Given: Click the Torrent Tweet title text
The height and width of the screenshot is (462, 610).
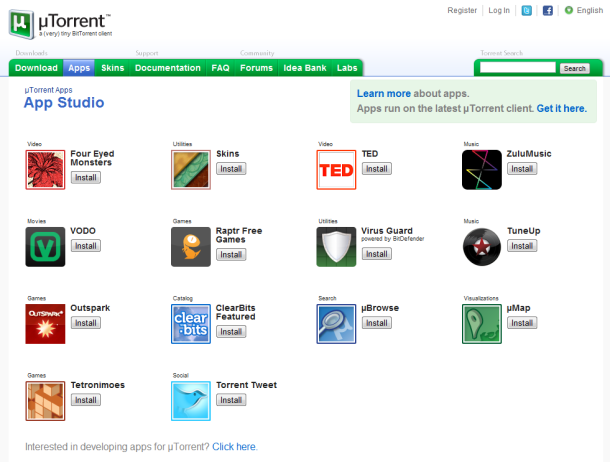Looking at the screenshot, I should point(246,385).
